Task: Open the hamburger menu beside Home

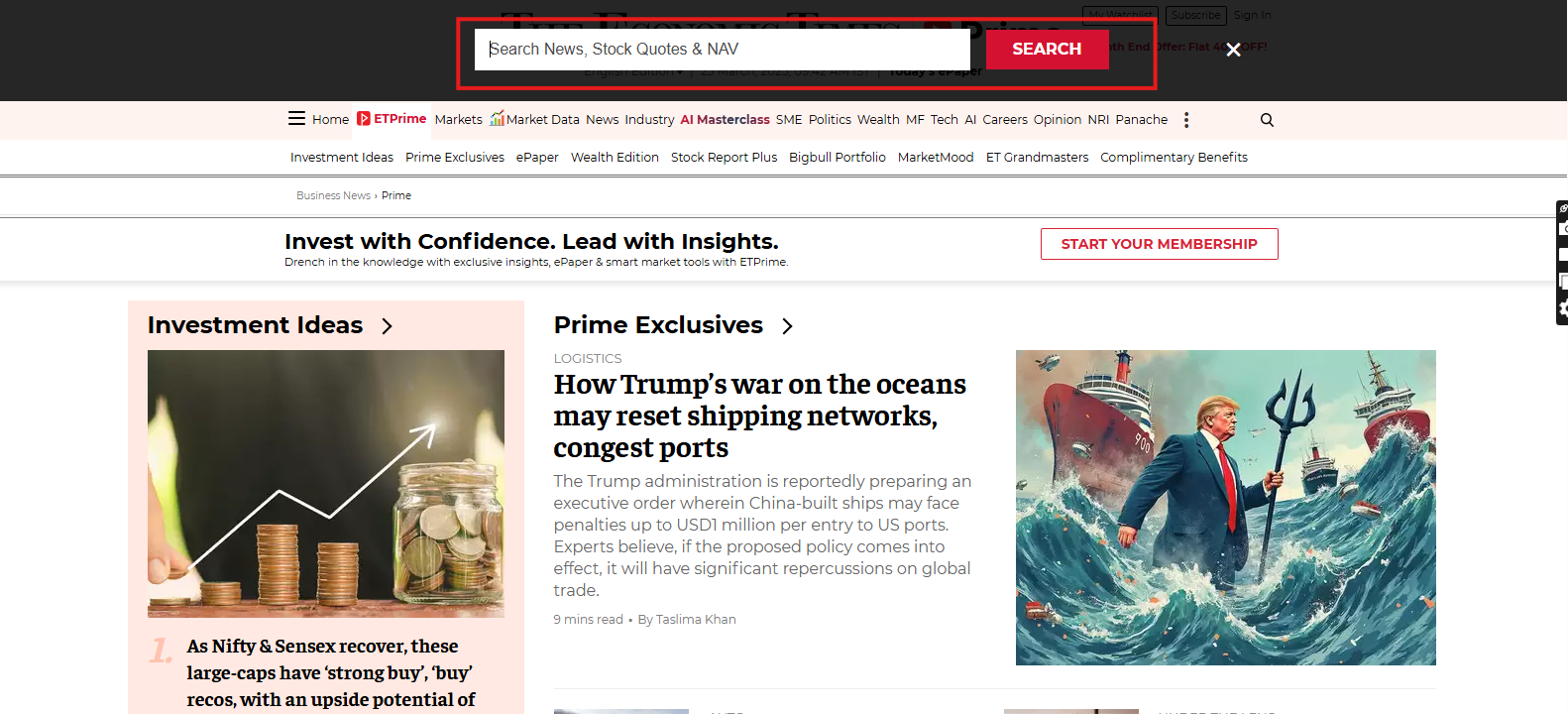Action: [x=296, y=119]
